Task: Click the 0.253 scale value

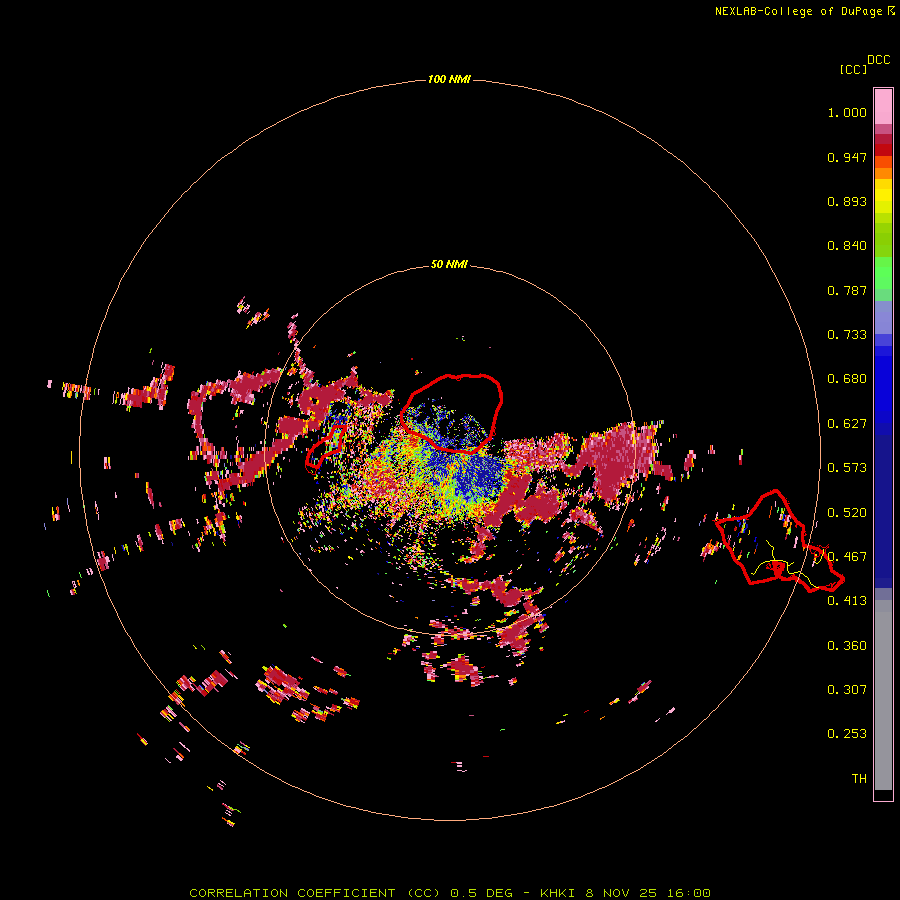Action: click(x=847, y=734)
